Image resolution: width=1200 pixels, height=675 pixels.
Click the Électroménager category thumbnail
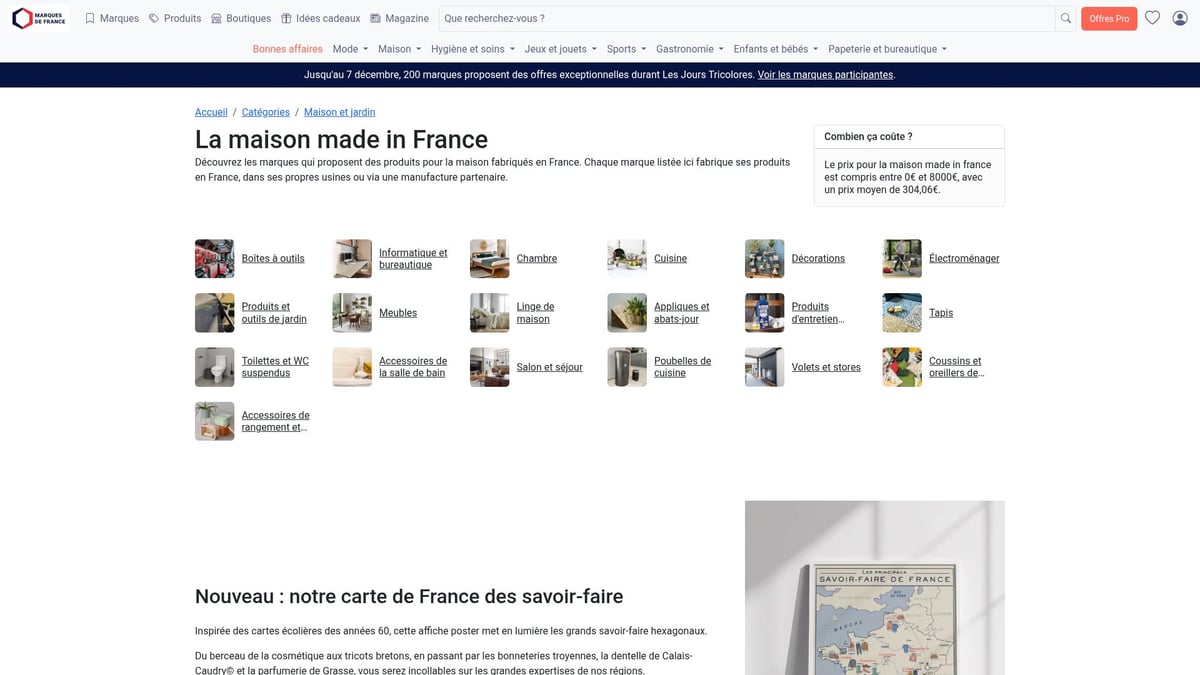(x=902, y=258)
